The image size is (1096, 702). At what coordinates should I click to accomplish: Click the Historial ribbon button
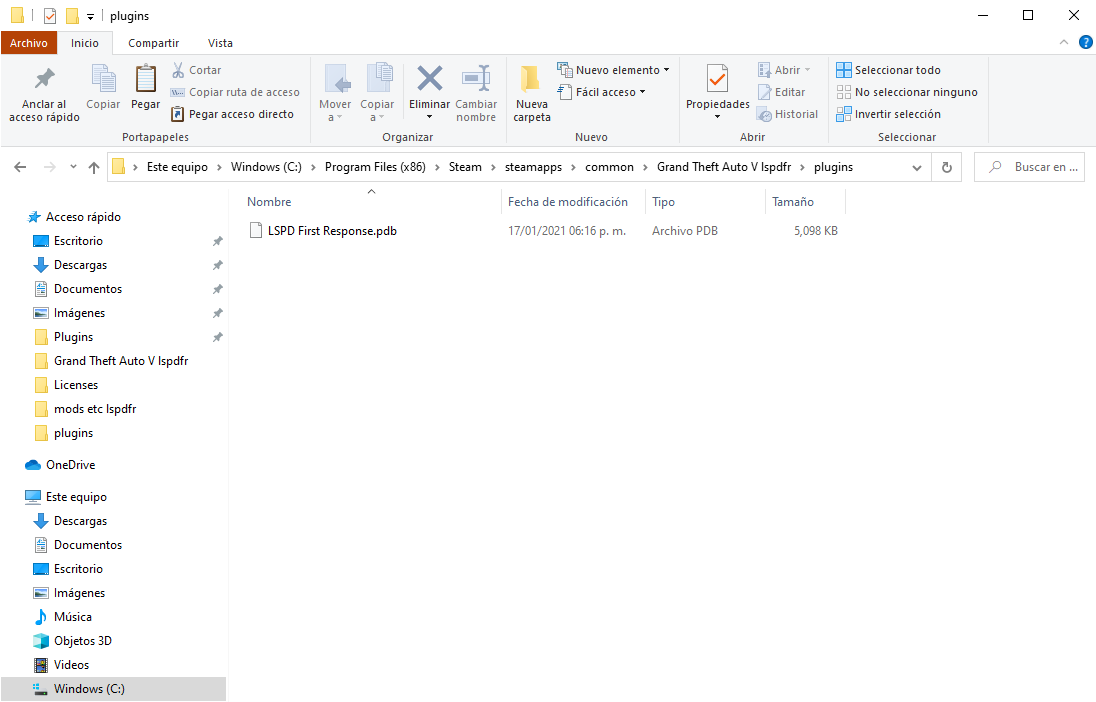tap(787, 114)
